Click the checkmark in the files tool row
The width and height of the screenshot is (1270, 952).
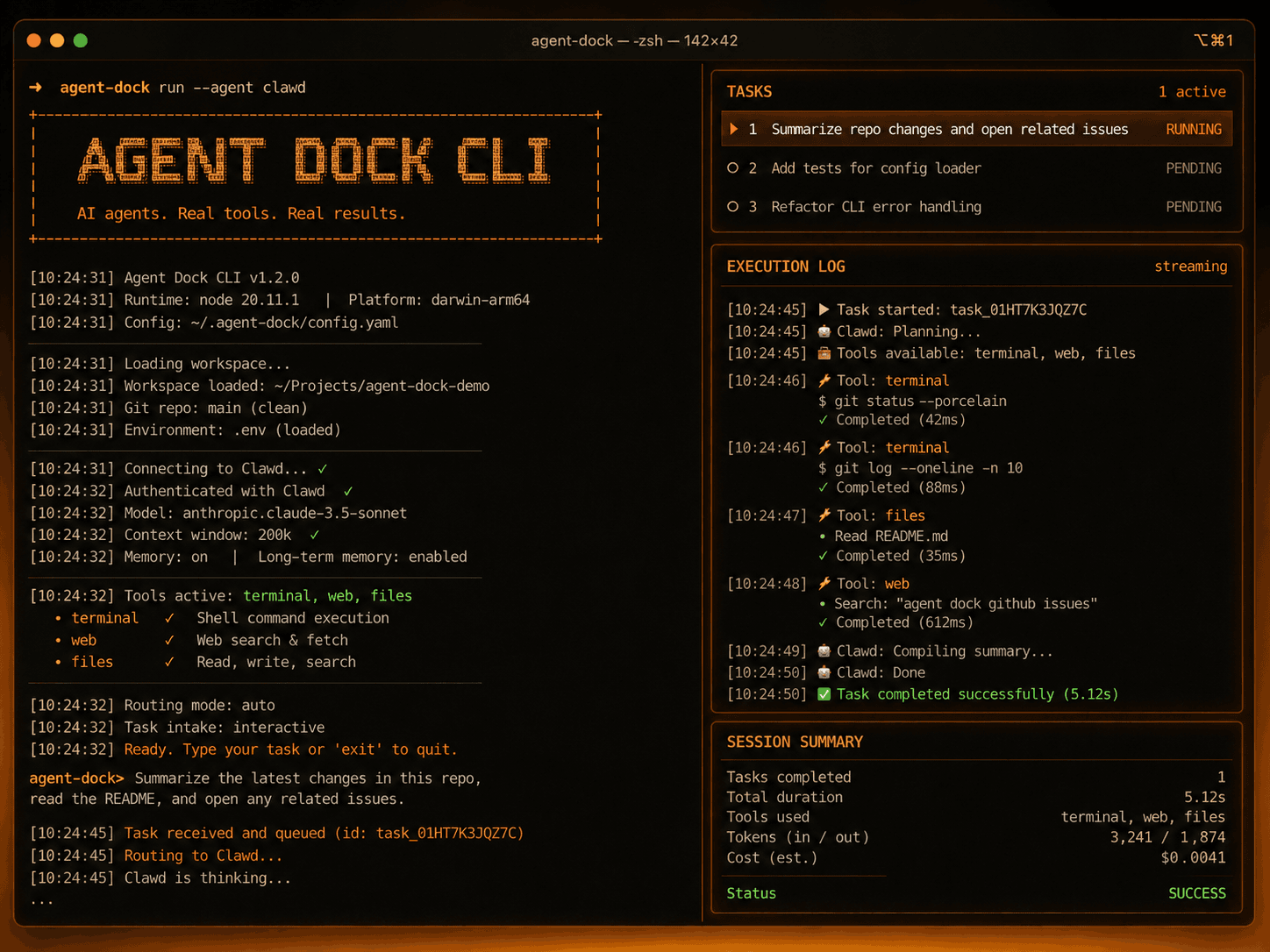pos(169,662)
